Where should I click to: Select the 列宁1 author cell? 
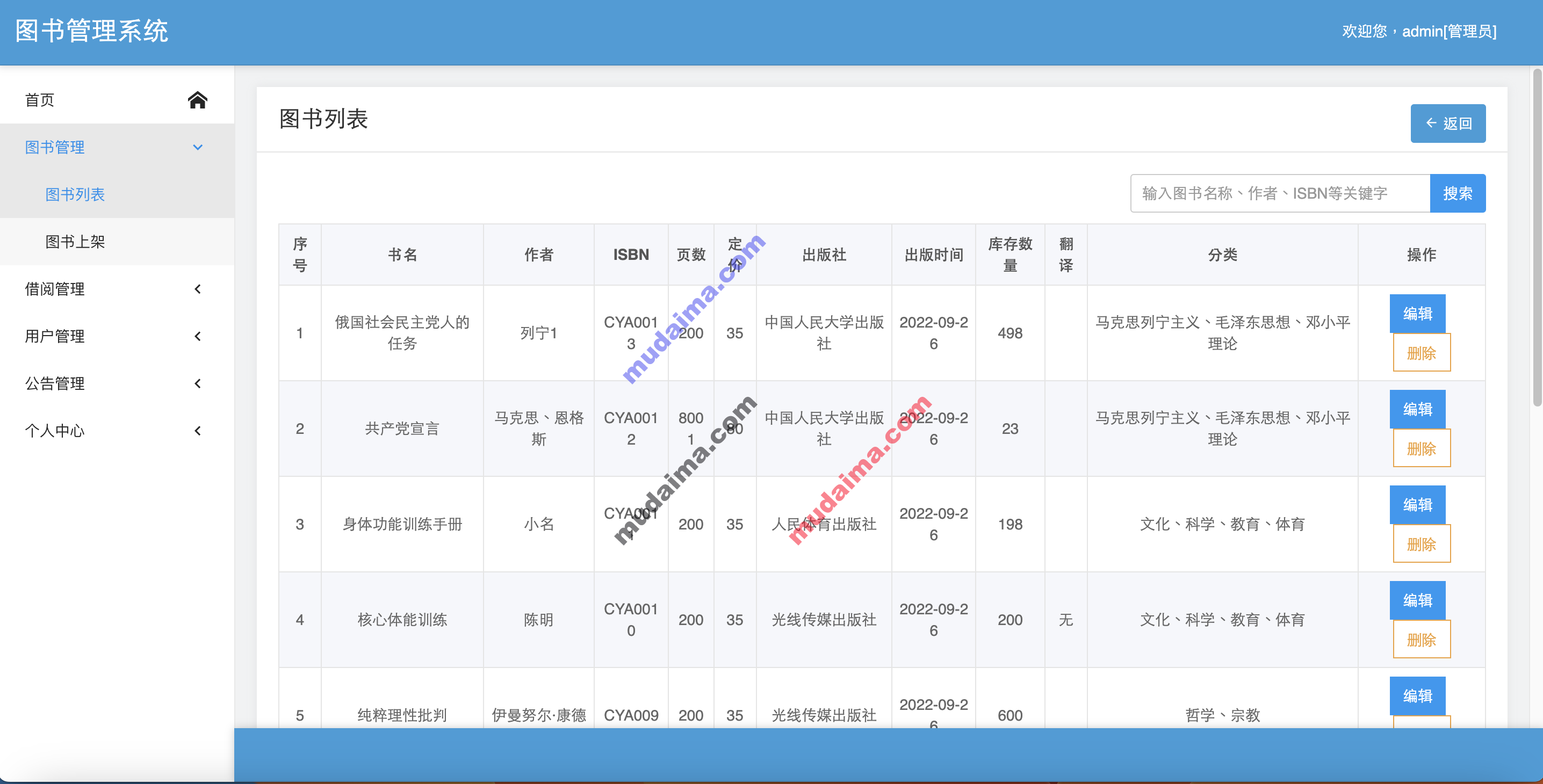point(538,333)
